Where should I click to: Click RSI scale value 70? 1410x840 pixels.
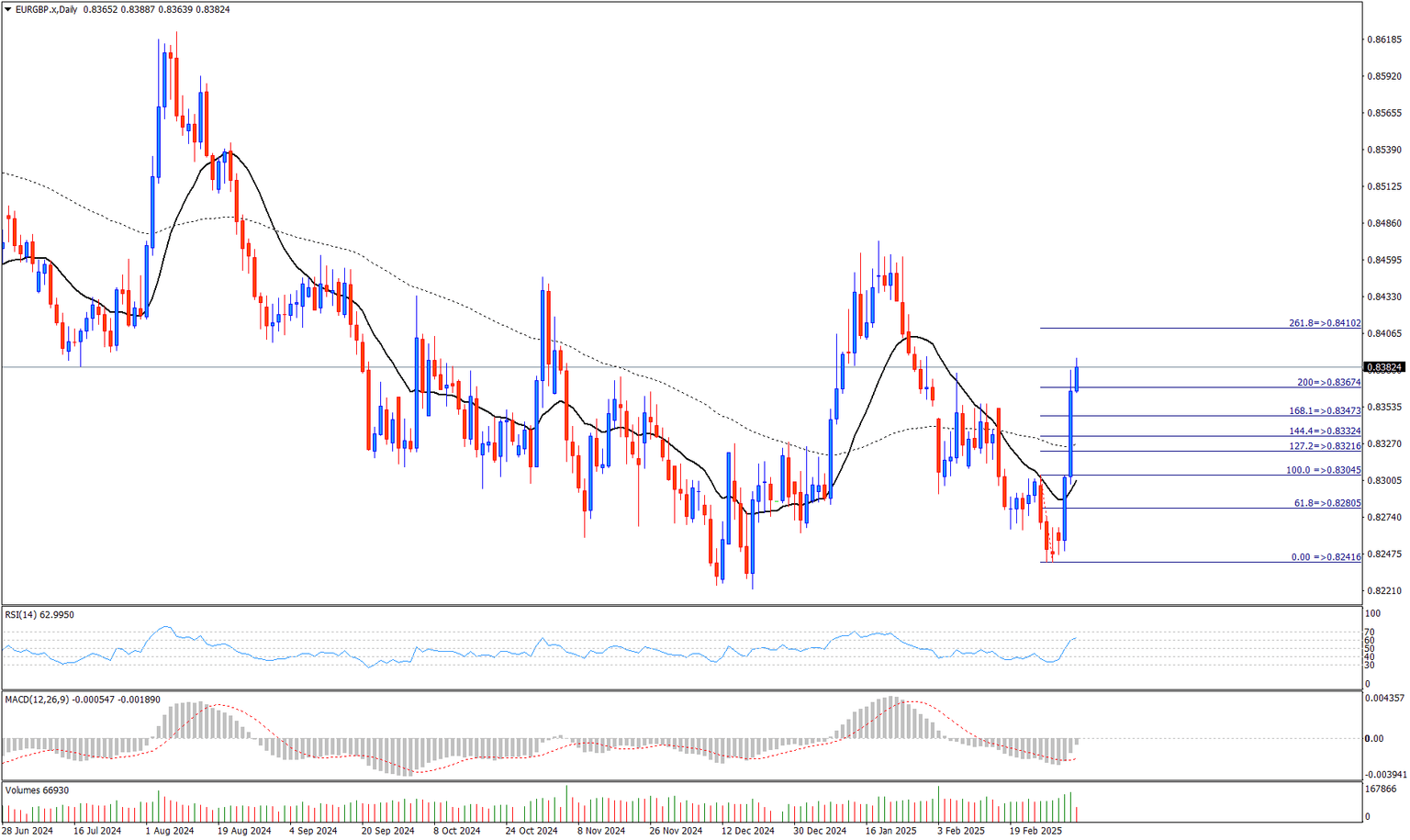pos(1370,633)
